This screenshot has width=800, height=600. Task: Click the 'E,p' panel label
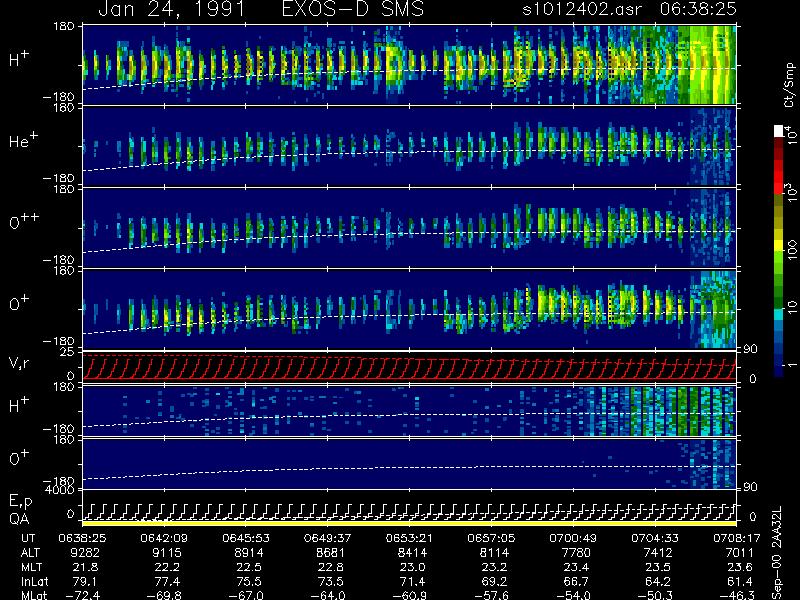[x=20, y=502]
